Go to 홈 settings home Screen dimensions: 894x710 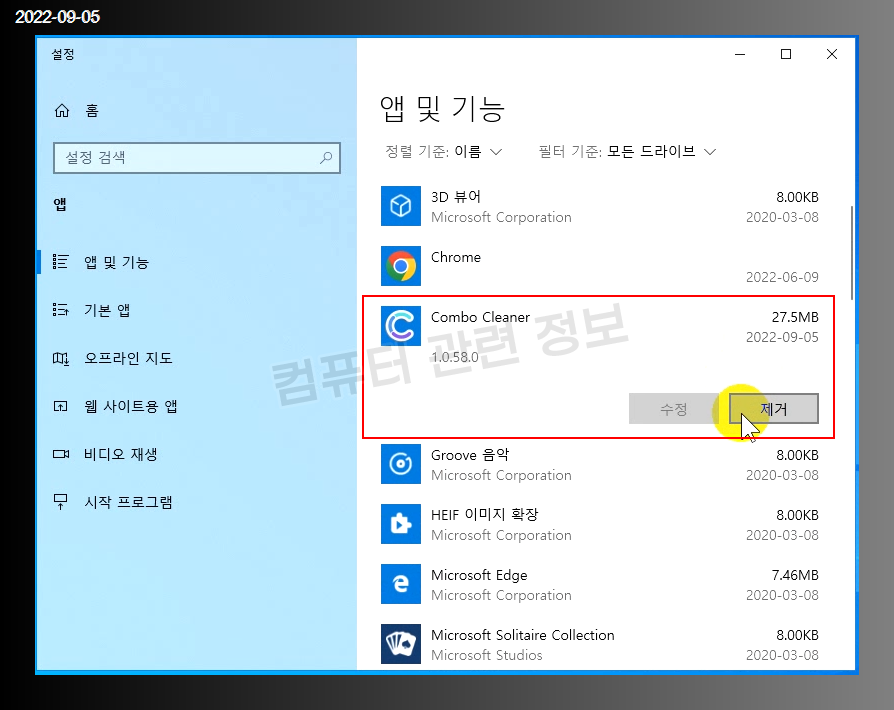(92, 111)
